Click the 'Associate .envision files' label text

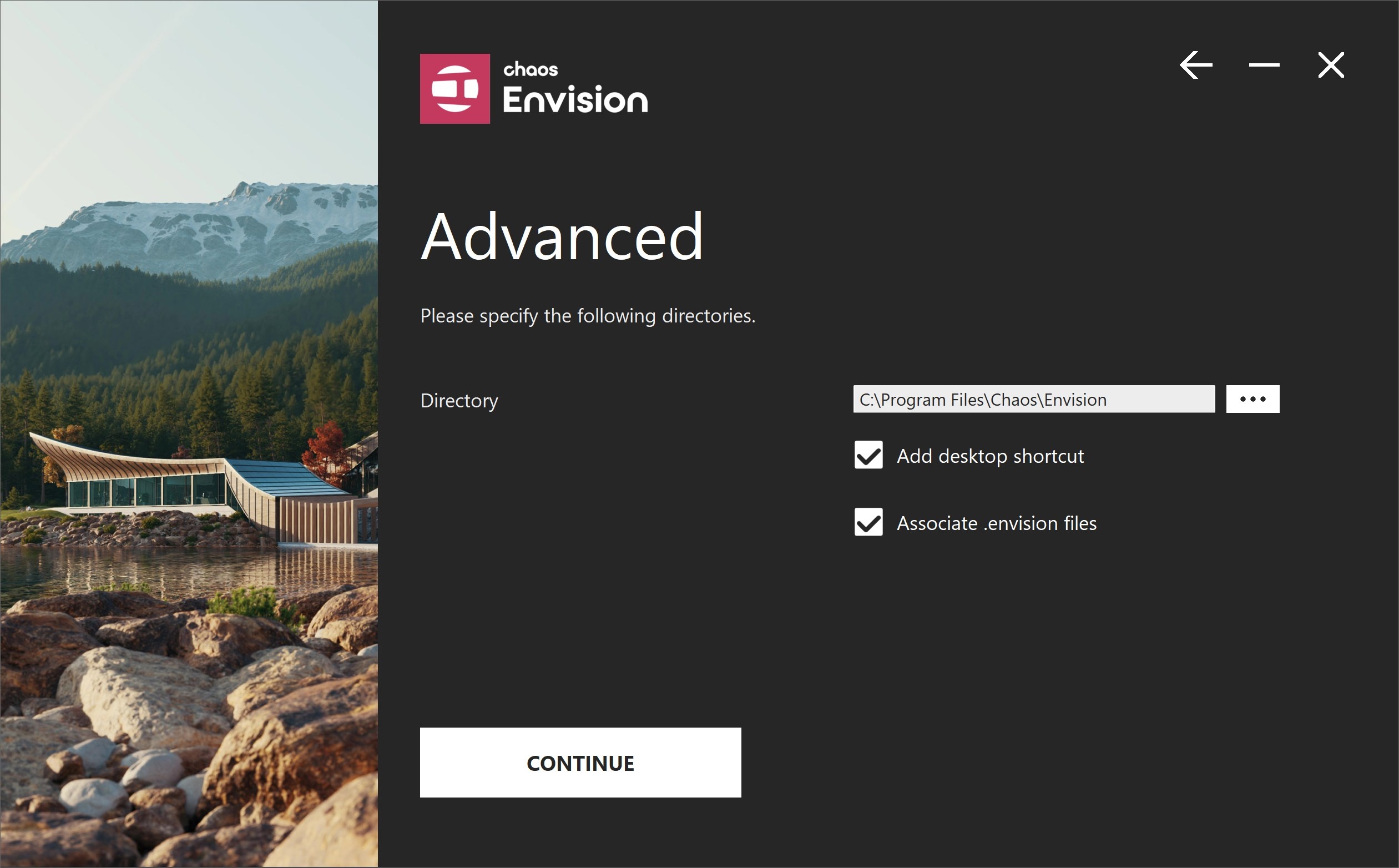coord(997,523)
